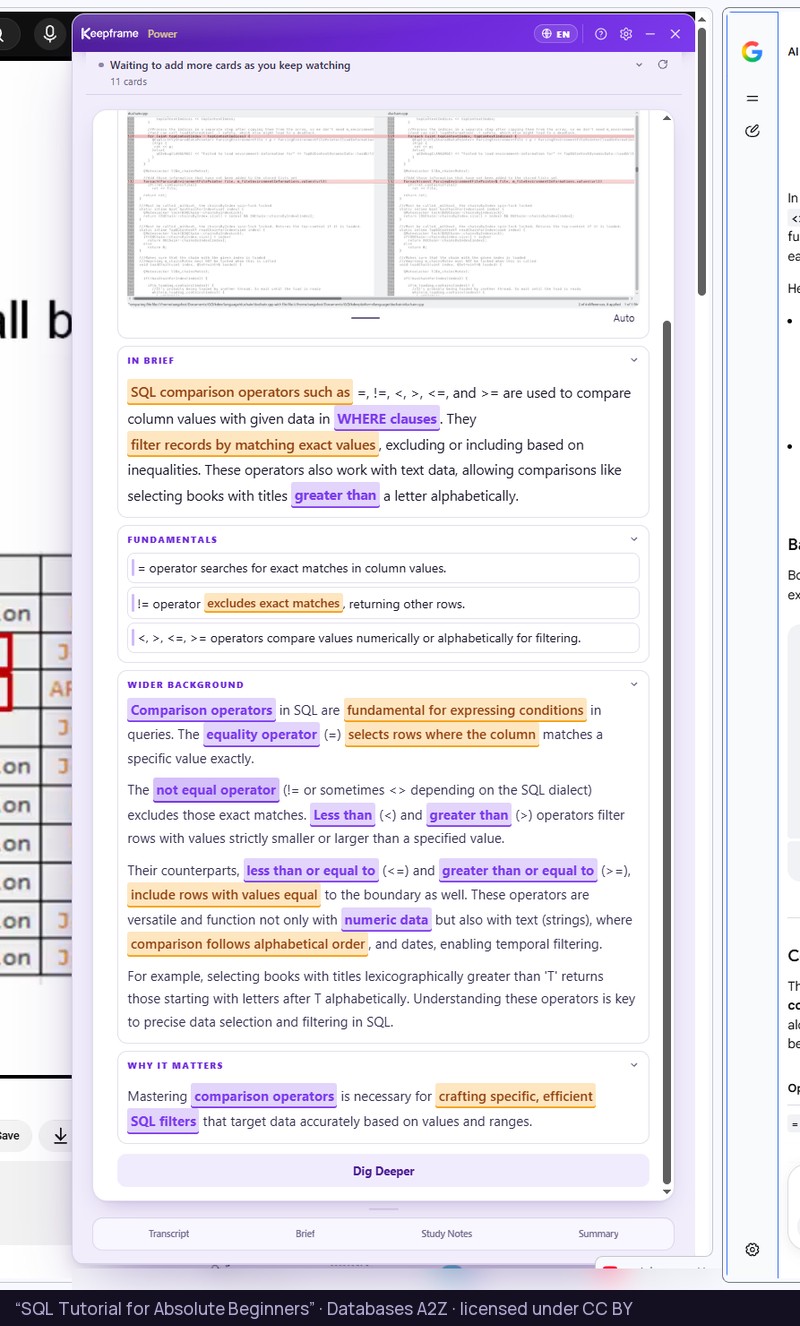Switch to the Study Notes tab
This screenshot has height=1326, width=800.
click(x=446, y=1233)
